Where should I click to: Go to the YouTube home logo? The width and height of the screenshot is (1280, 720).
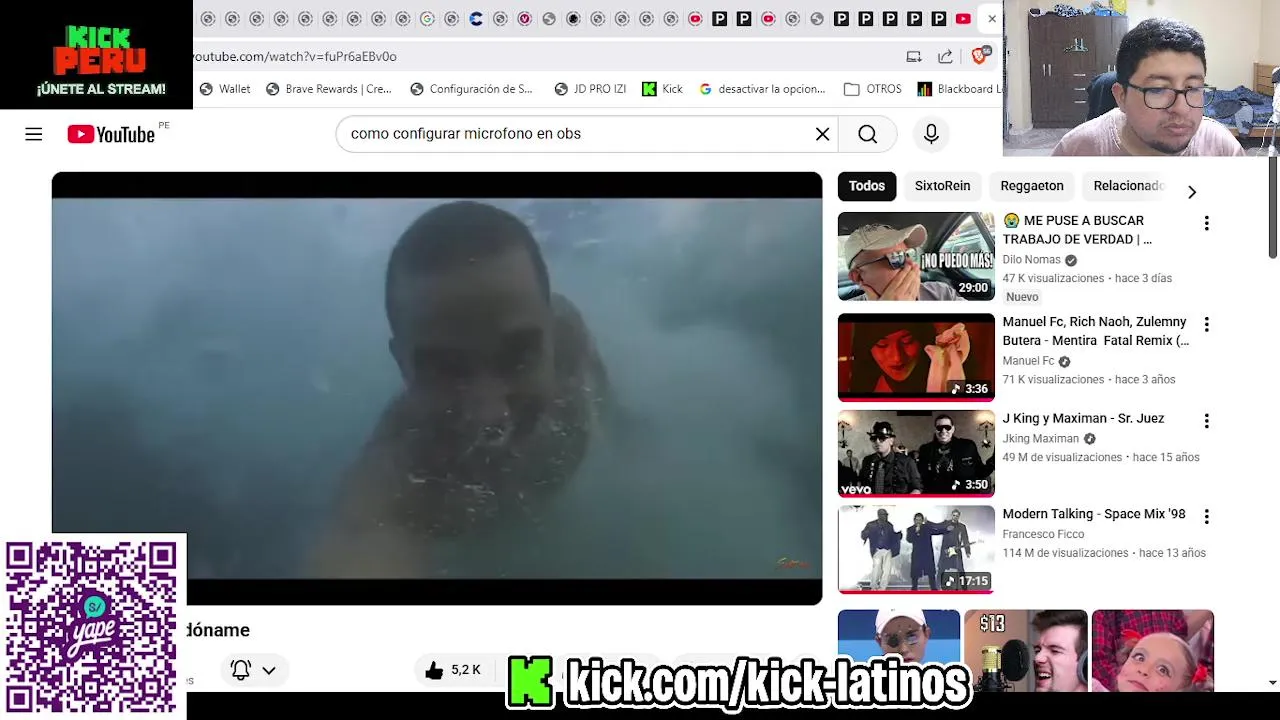tap(111, 134)
